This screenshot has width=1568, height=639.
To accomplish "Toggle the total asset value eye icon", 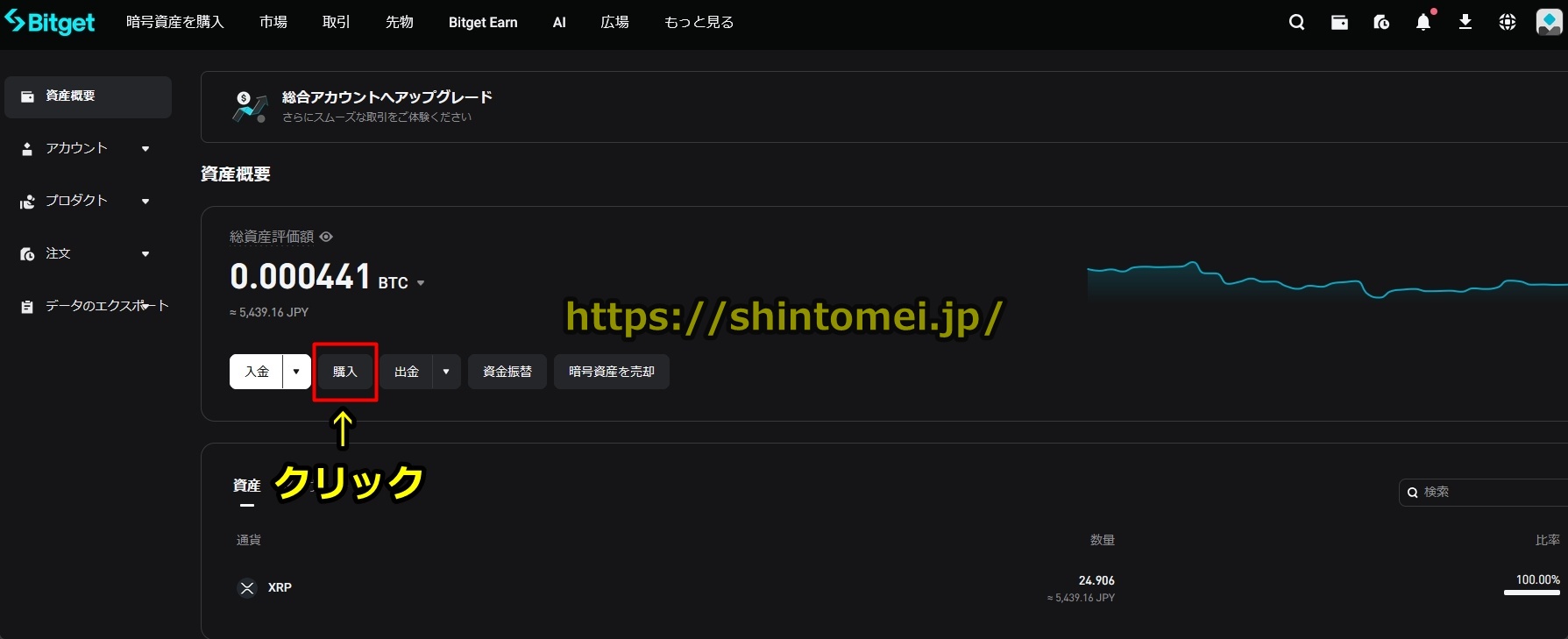I will 326,237.
